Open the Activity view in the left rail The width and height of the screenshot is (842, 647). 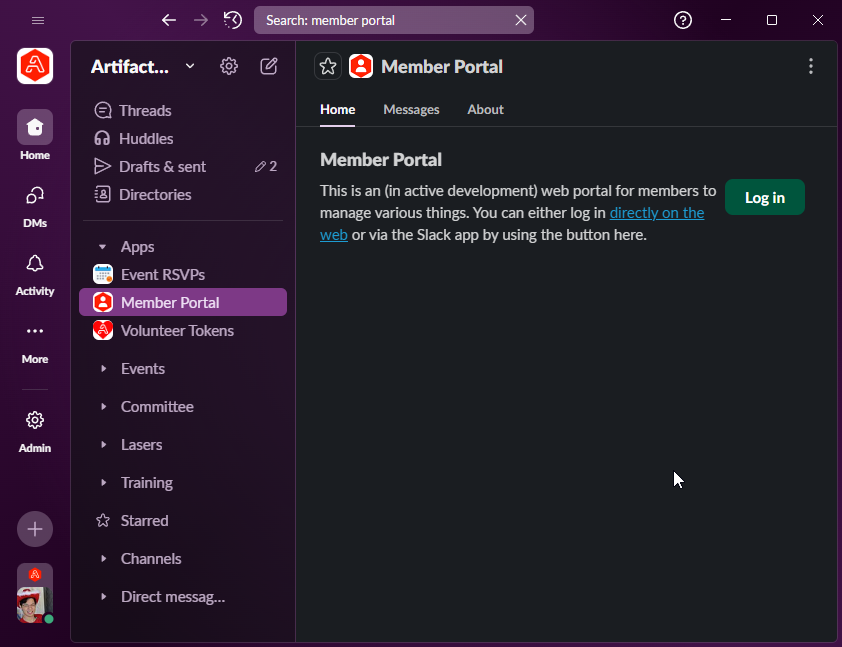pos(34,275)
